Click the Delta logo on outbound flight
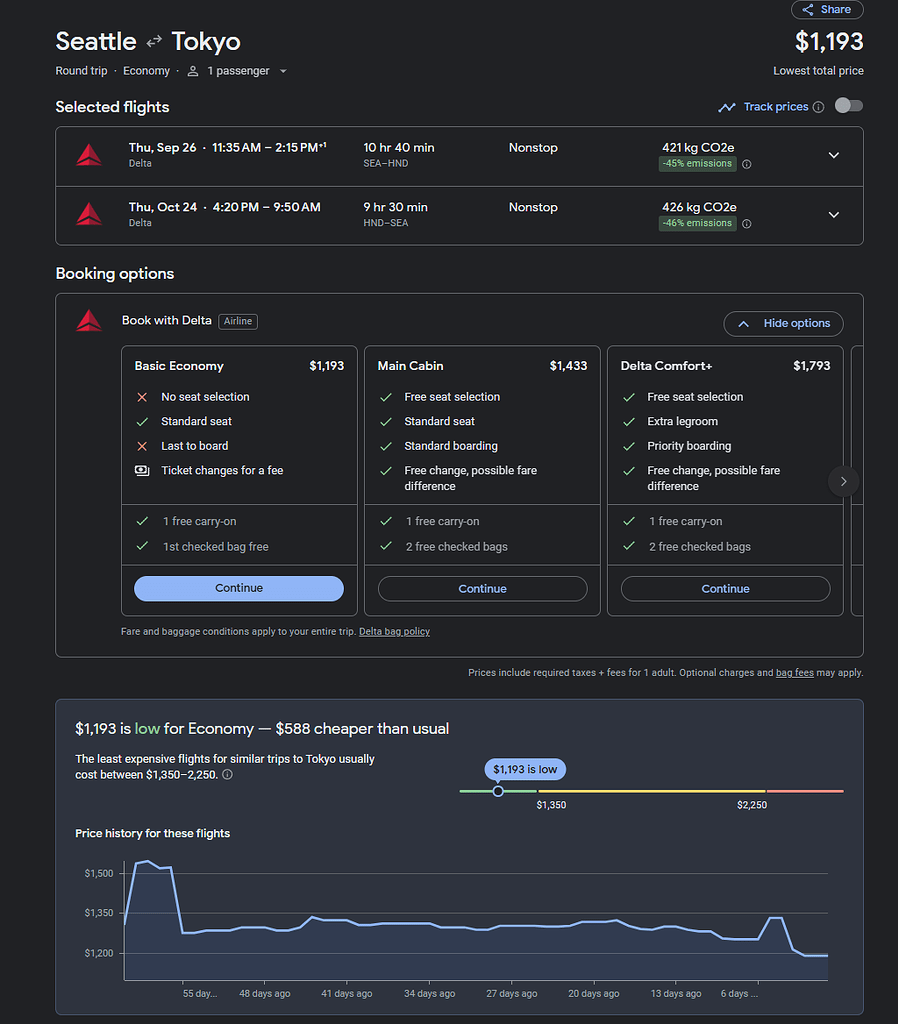 click(x=89, y=155)
